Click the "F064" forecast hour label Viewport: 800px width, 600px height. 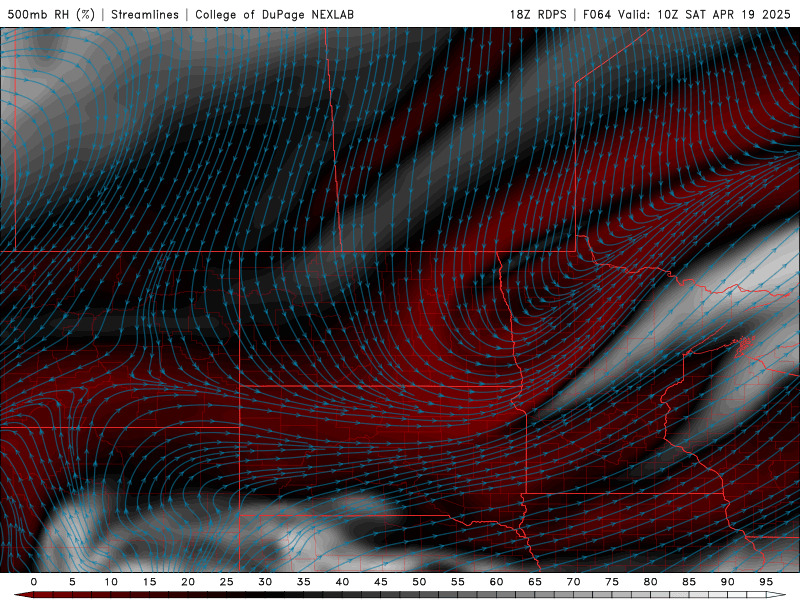tap(597, 15)
